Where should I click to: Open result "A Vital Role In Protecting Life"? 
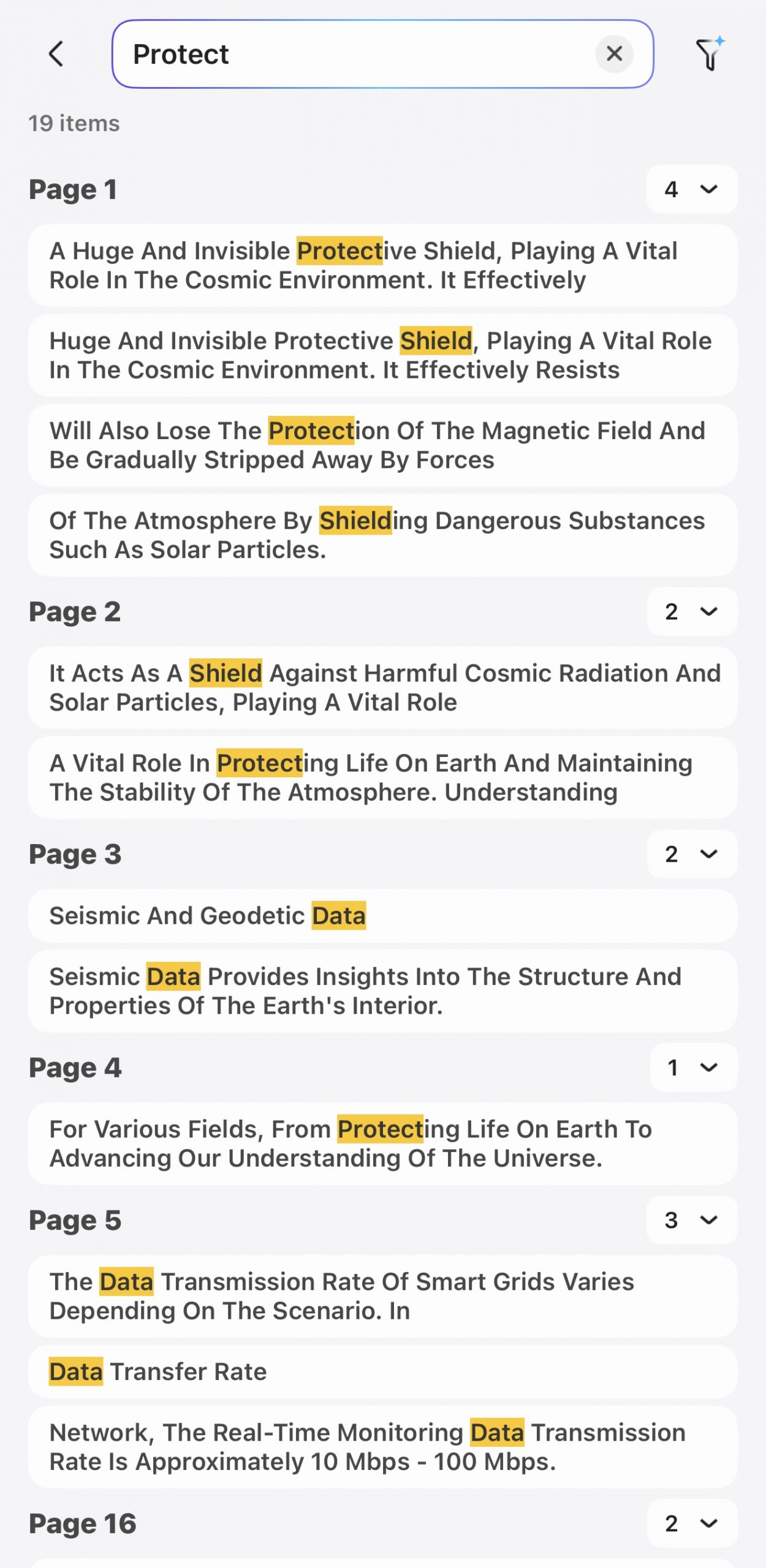(382, 778)
